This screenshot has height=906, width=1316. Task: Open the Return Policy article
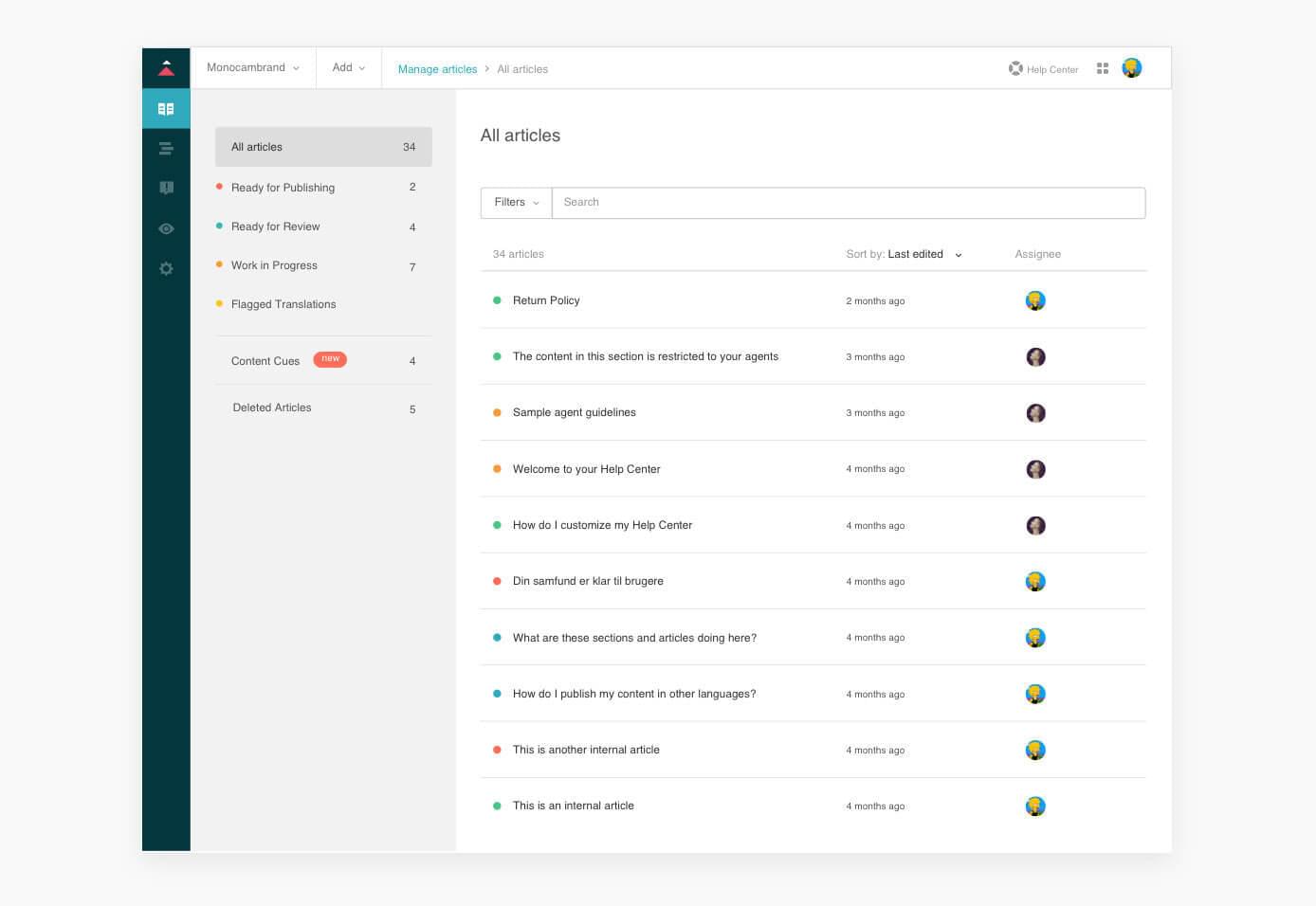pos(546,300)
